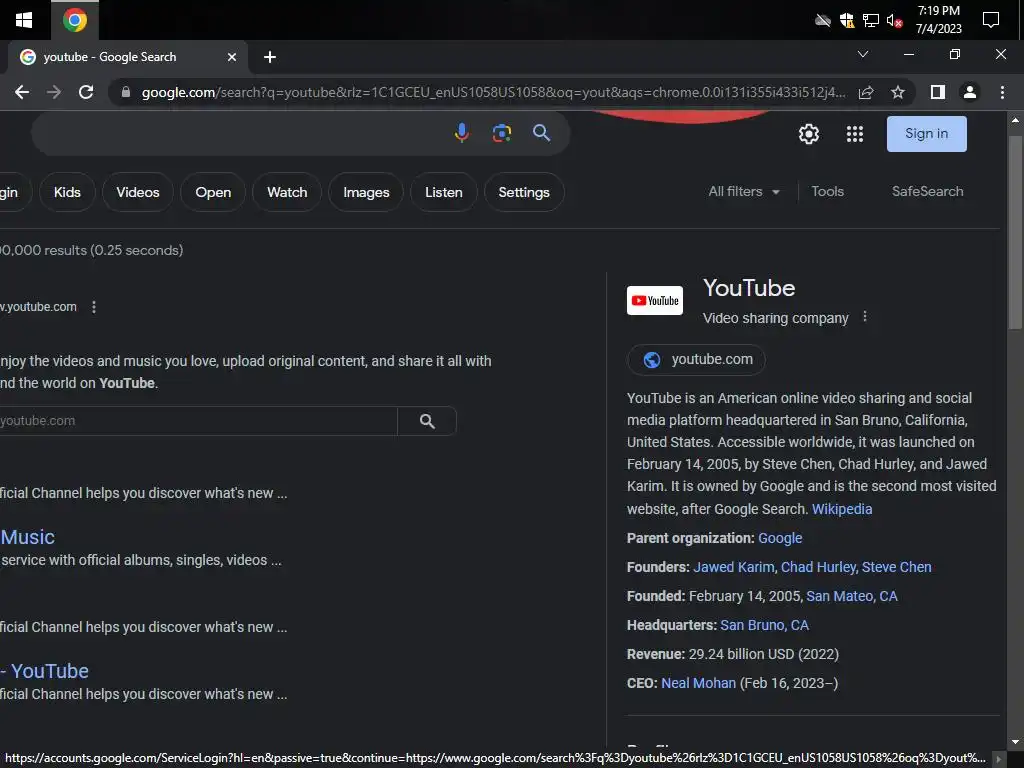Screen dimensions: 1024x768
Task: Open the '- YouTube' sitelink
Action: click(44, 671)
